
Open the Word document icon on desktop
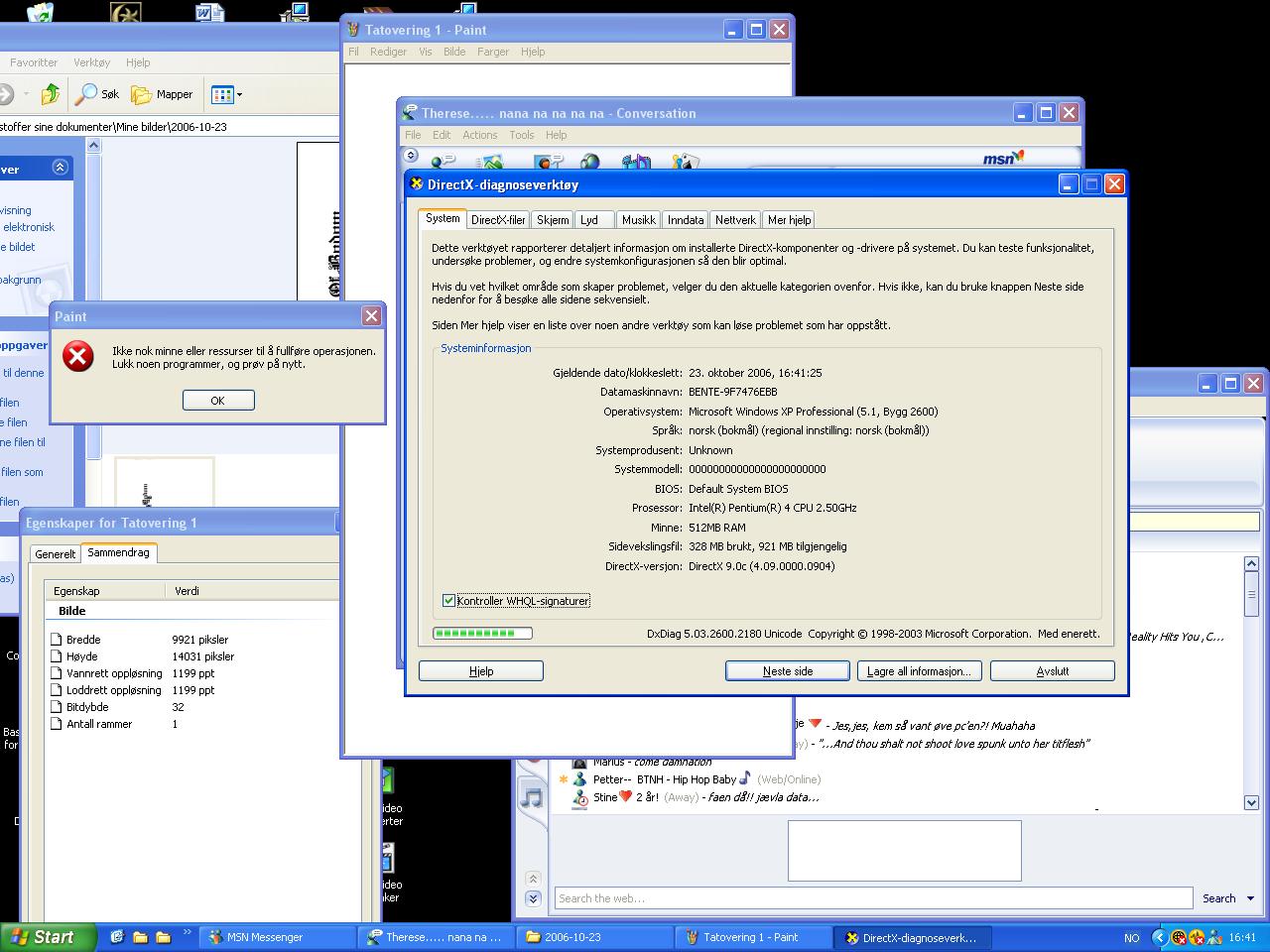[x=209, y=12]
